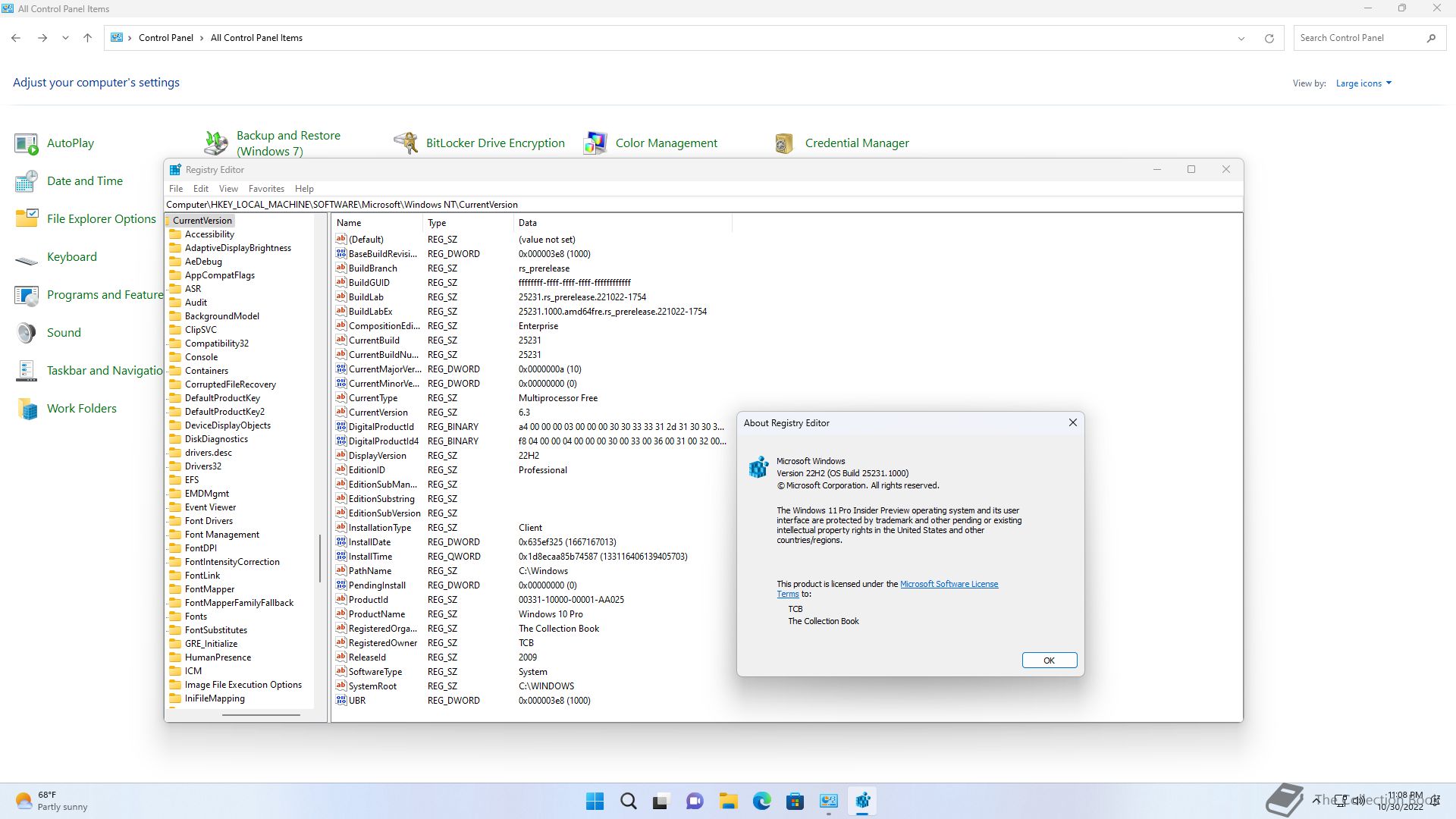This screenshot has height=819, width=1456.
Task: Open the Registry Editor Edit menu
Action: point(201,189)
